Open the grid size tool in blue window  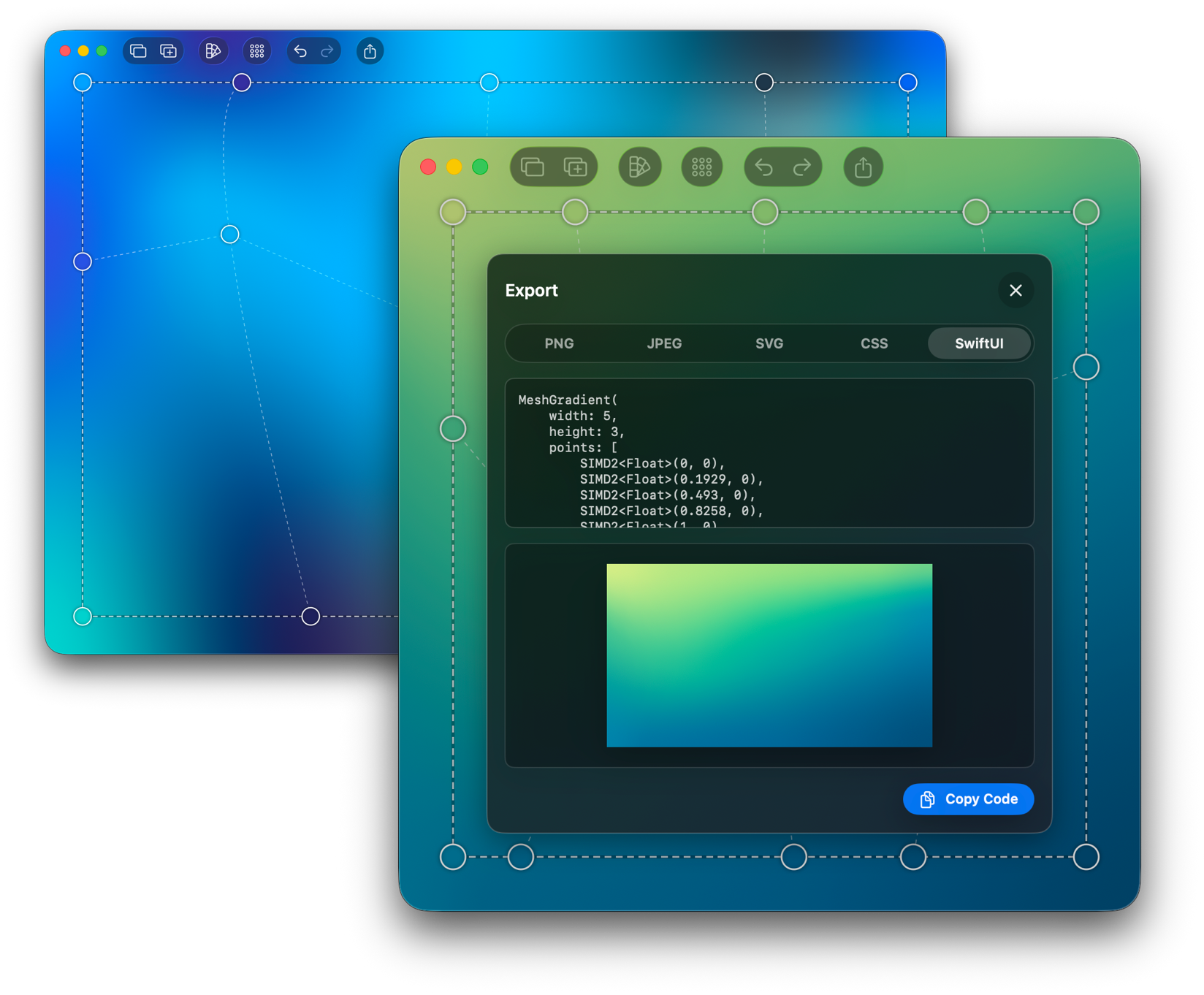coord(256,51)
